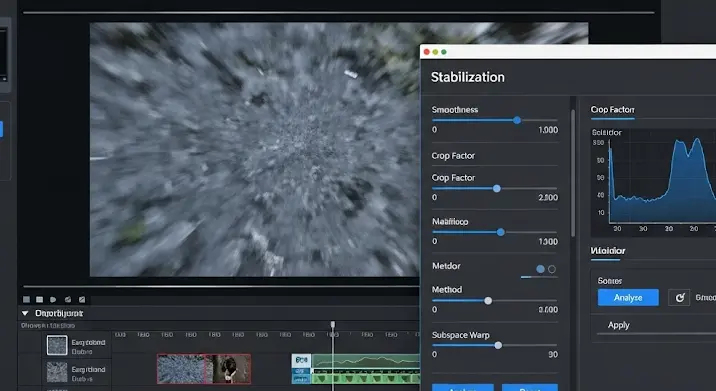The height and width of the screenshot is (391, 716).
Task: Collapse the timeline section using its triangle
Action: (25, 313)
